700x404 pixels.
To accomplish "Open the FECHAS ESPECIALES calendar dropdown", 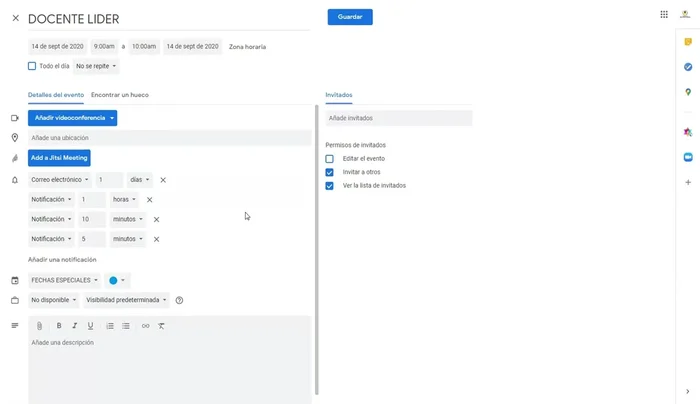I will (x=64, y=280).
